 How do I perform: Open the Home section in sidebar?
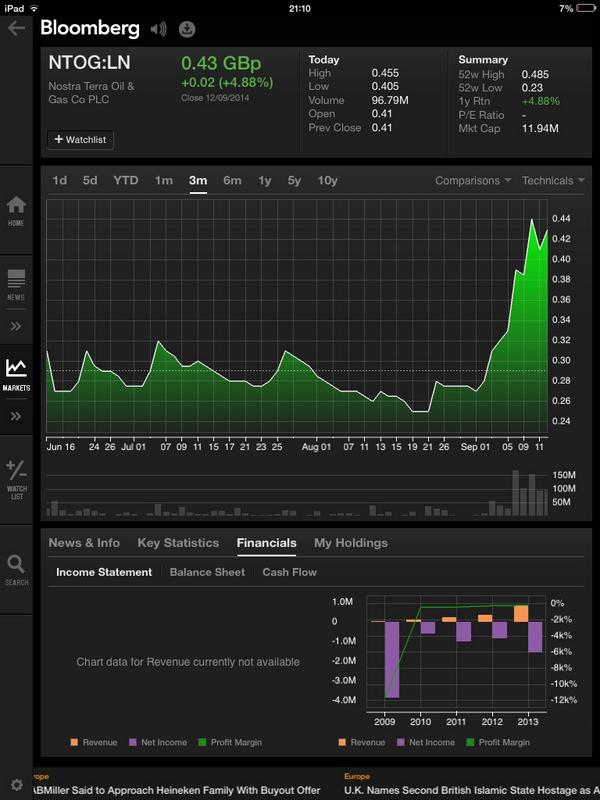click(x=16, y=211)
